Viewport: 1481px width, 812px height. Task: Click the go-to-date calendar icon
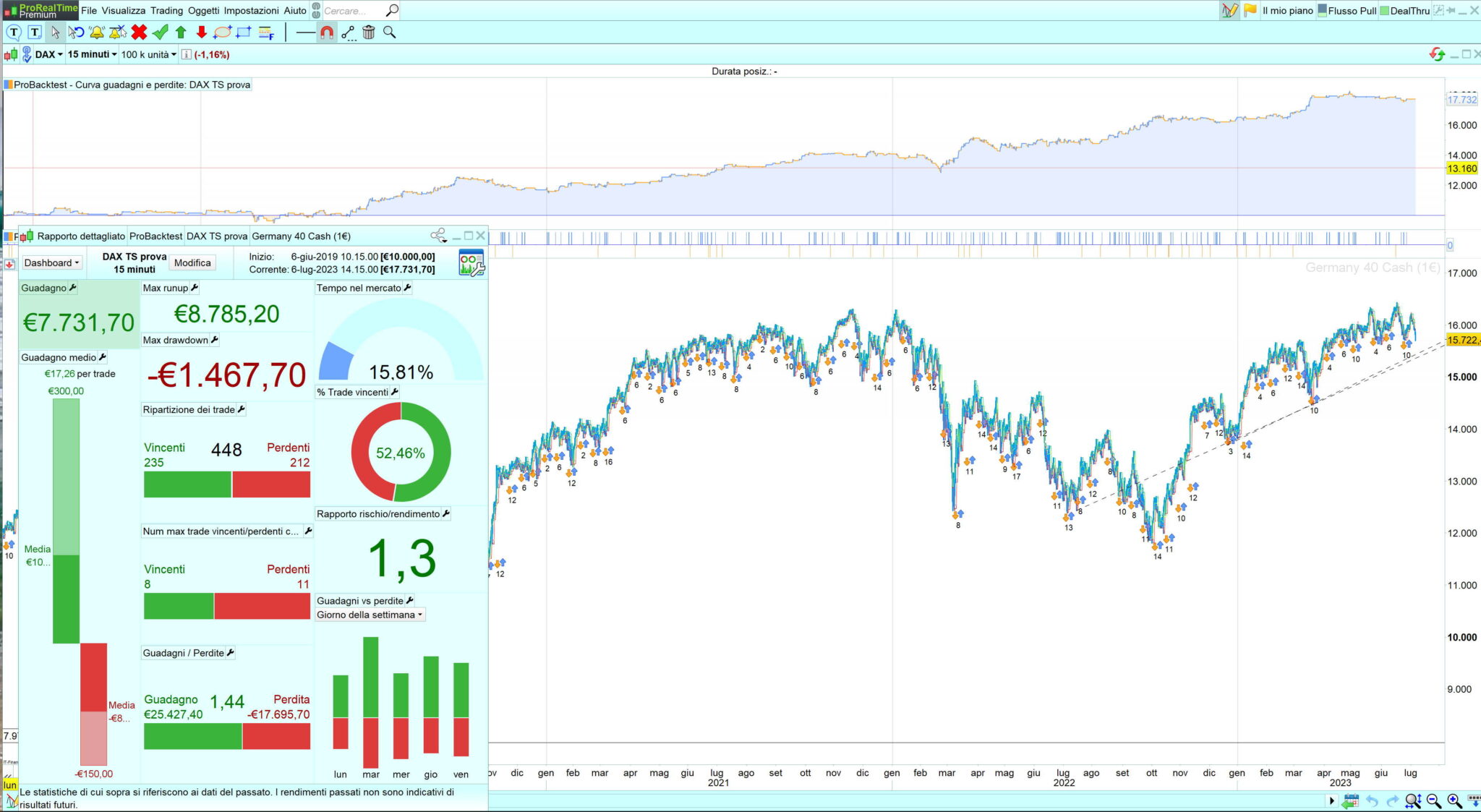(1349, 801)
